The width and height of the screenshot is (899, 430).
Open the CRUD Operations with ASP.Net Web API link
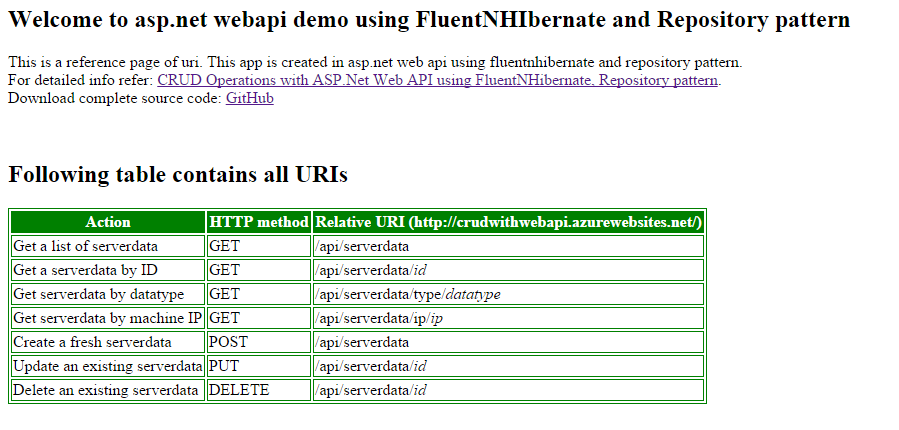[x=437, y=80]
